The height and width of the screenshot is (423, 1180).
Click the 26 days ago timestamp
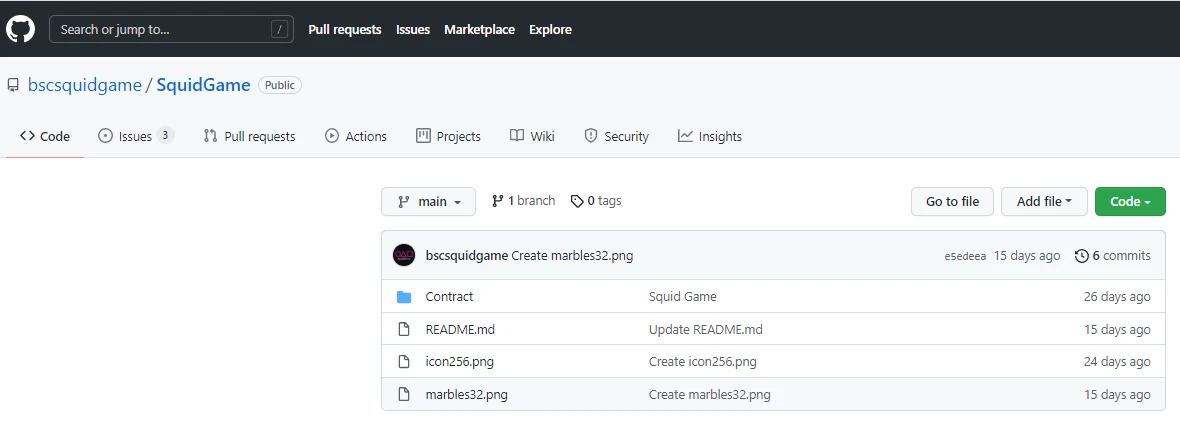(1117, 297)
